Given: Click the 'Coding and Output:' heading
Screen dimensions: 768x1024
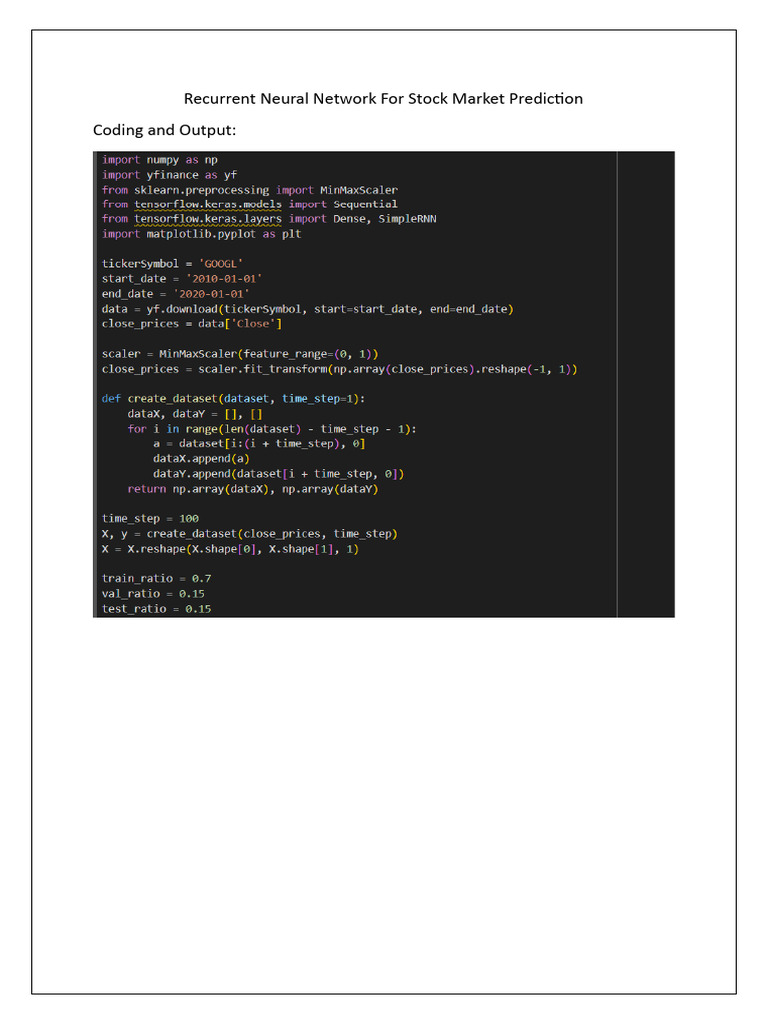Looking at the screenshot, I should 165,130.
